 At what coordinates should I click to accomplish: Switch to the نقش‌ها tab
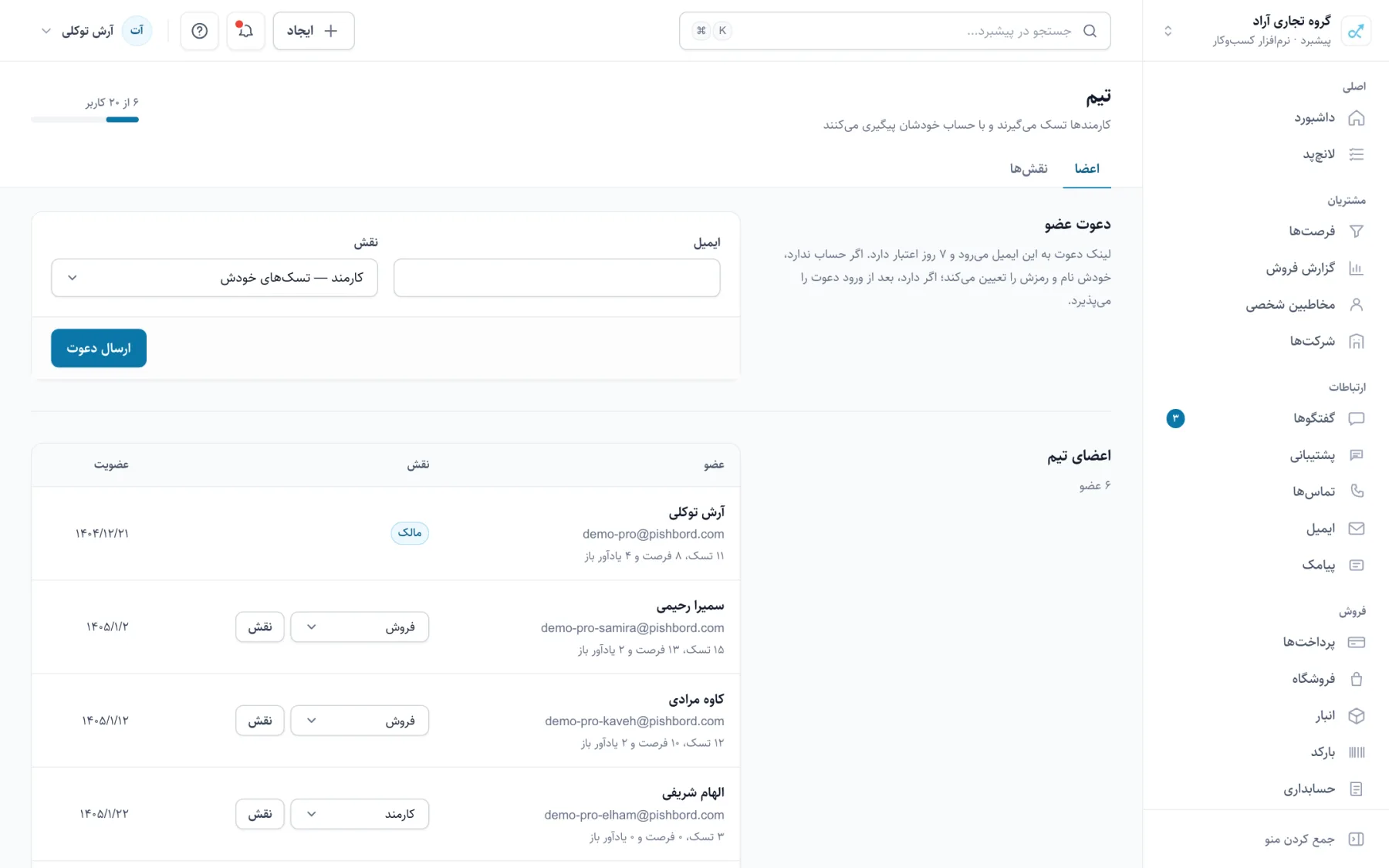[1029, 168]
